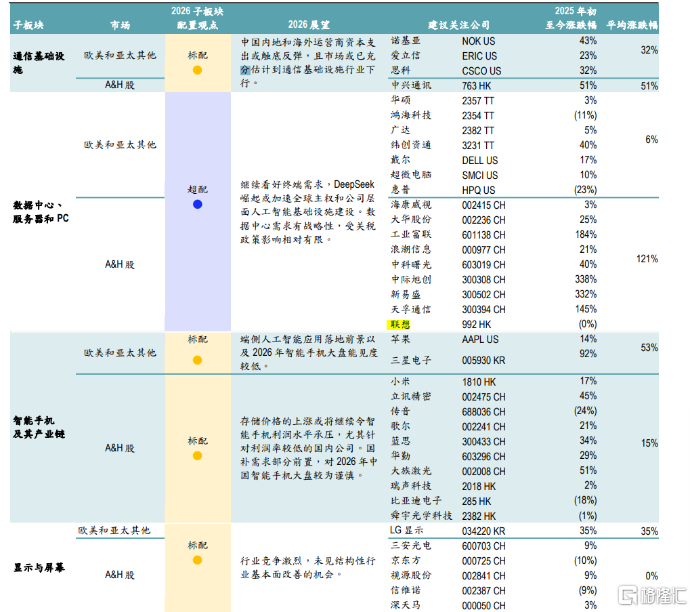Select ticker 034220 KR
This screenshot has height=612, width=693.
484,531
